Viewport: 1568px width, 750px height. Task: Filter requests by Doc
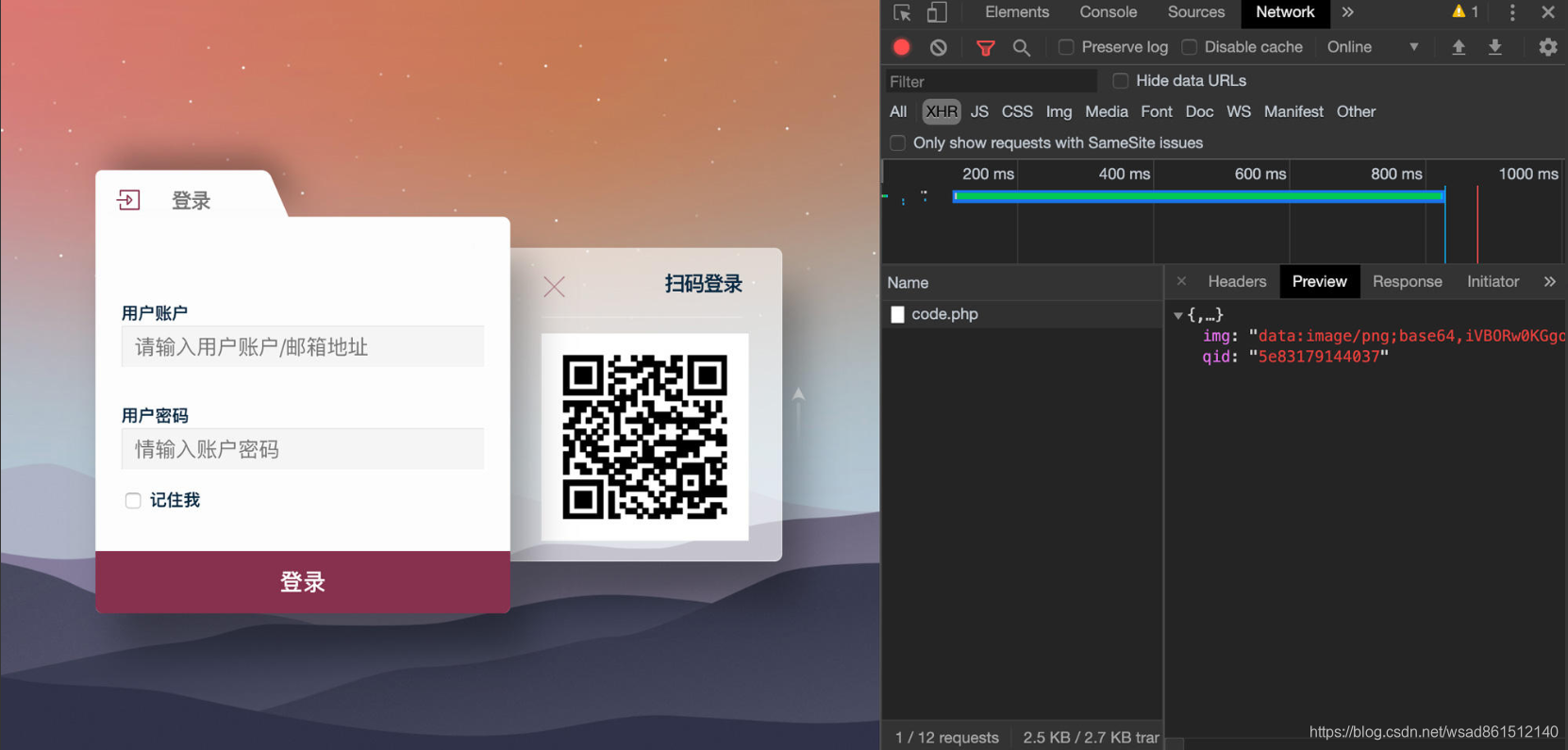pos(1199,111)
